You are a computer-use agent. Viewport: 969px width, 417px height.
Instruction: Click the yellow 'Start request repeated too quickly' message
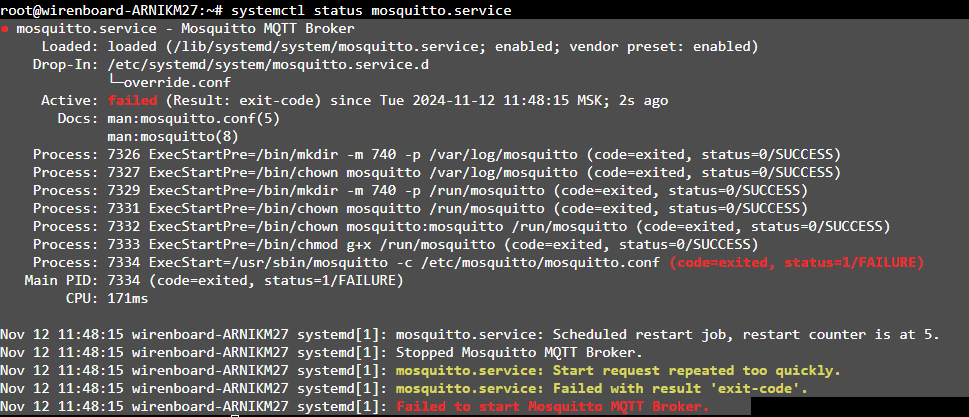618,371
